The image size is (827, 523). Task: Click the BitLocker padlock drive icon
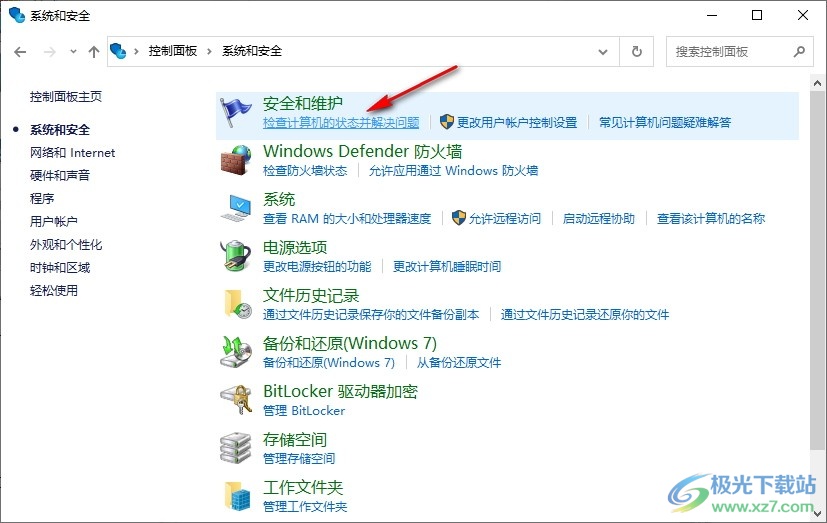(235, 400)
